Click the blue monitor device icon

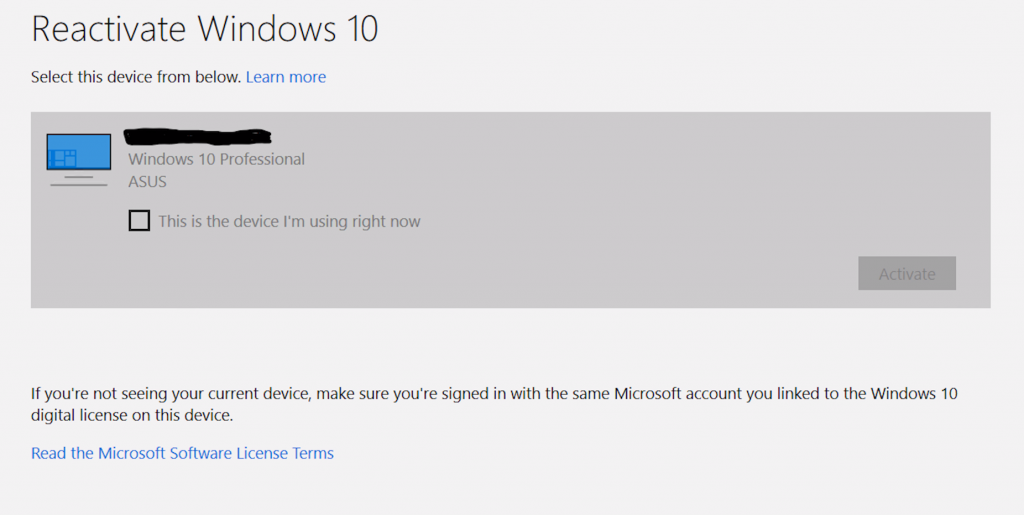point(79,152)
